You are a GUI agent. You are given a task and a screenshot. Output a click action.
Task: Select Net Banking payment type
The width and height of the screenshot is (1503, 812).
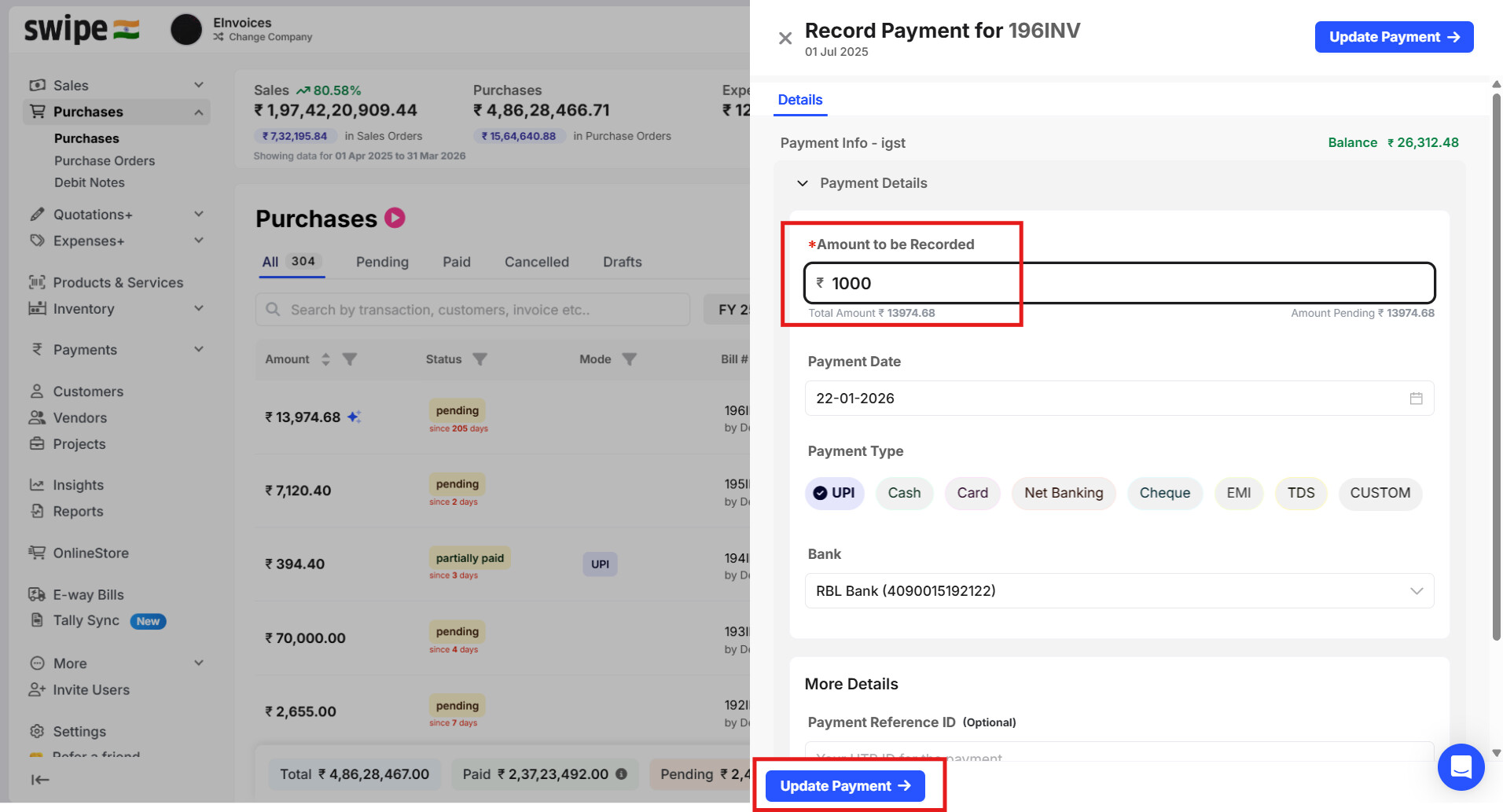point(1063,493)
